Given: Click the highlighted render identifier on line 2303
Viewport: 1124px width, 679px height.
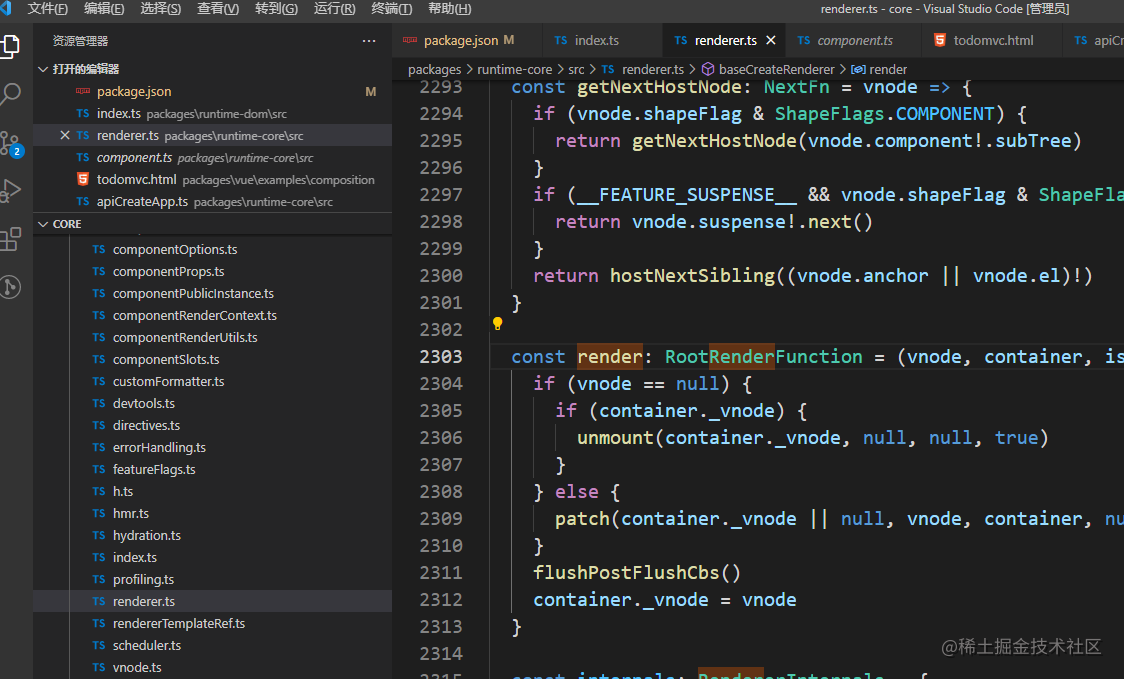Looking at the screenshot, I should tap(610, 356).
